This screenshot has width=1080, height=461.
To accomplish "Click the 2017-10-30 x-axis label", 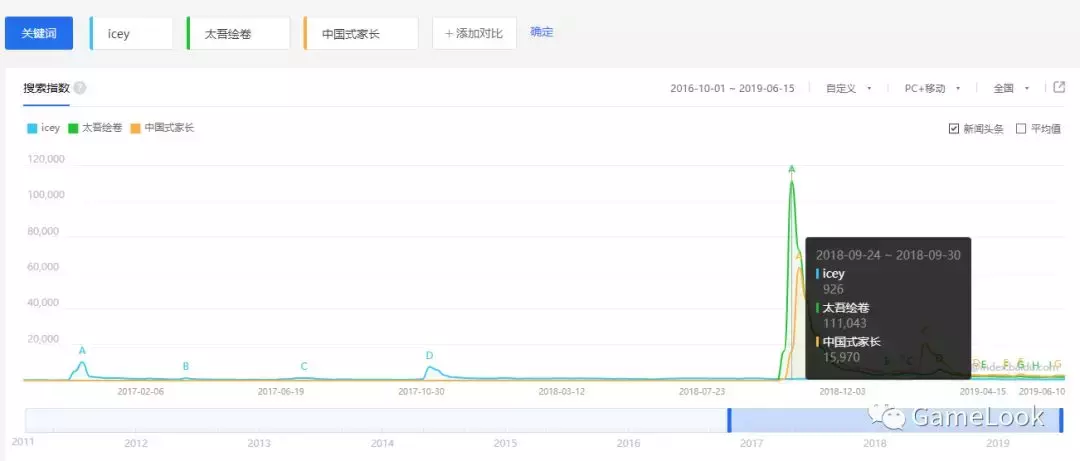I will [422, 391].
